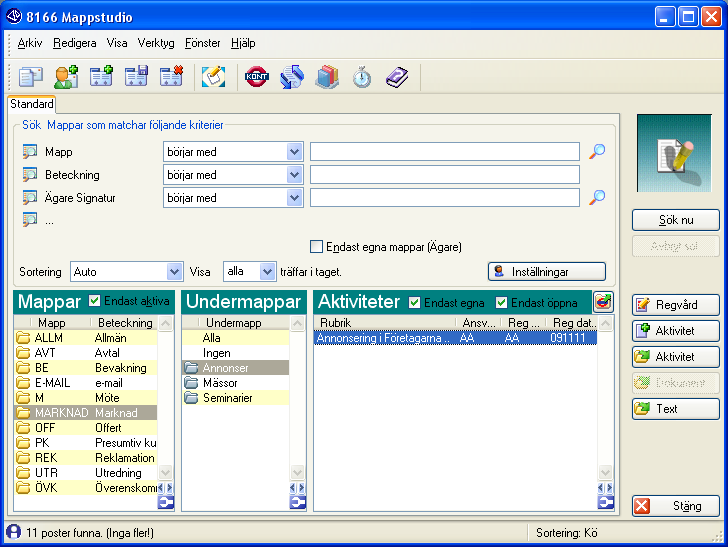Click the magnifier lookup icon beside the Mapp field

pyautogui.click(x=597, y=151)
